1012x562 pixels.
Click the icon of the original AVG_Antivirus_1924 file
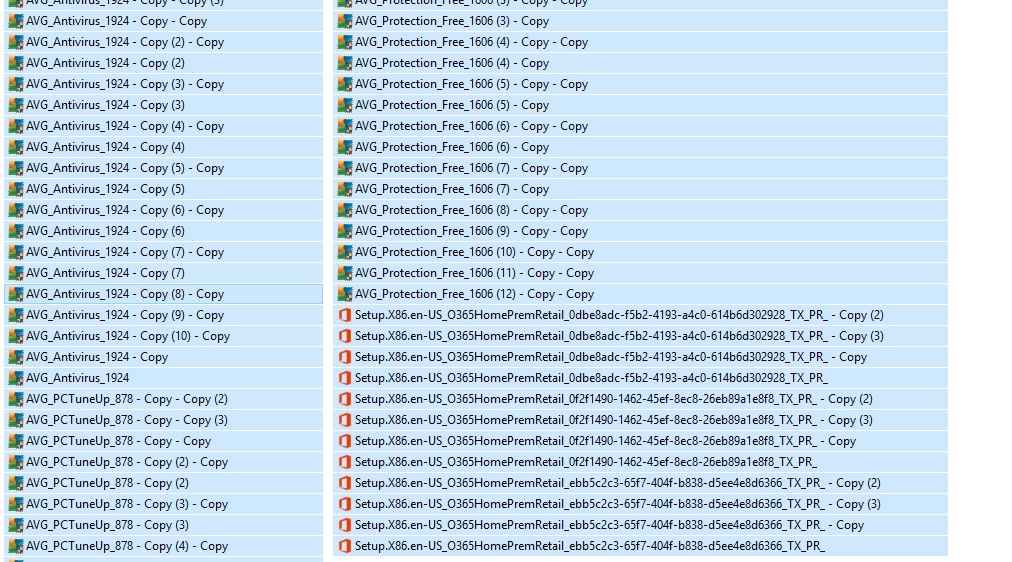[x=15, y=378]
